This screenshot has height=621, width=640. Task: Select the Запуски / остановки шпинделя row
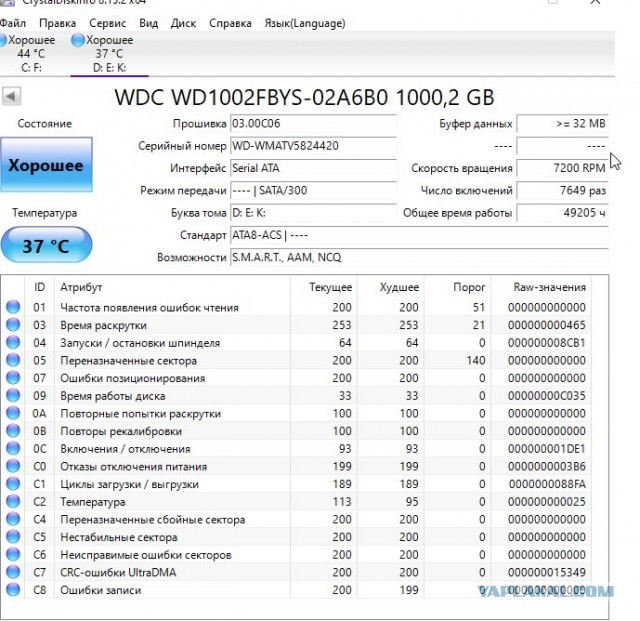click(296, 343)
